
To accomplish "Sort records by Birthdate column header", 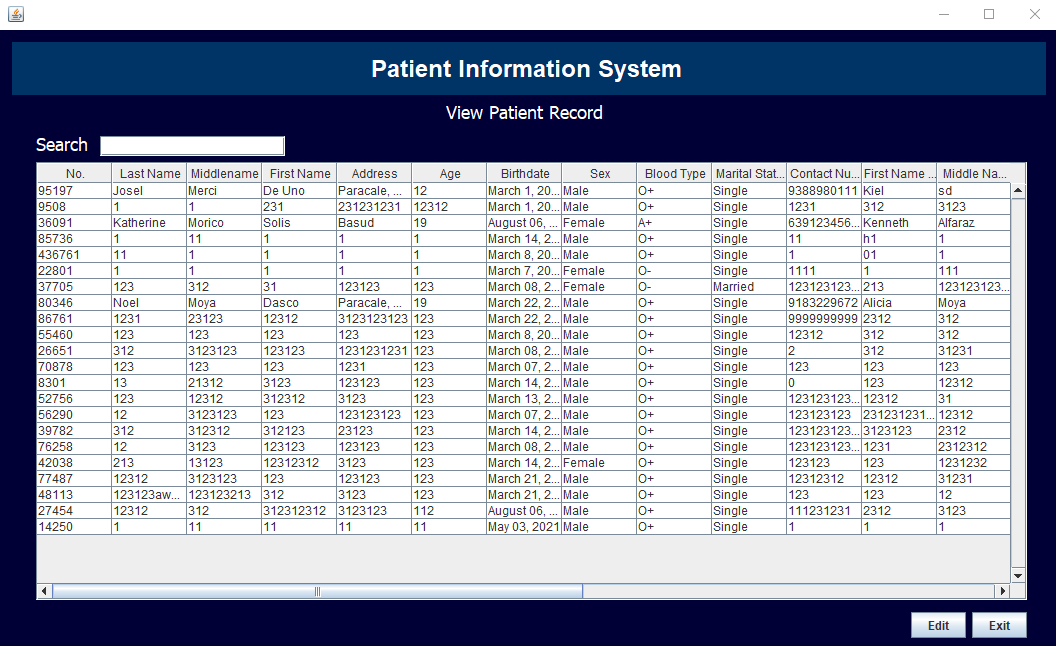I will [x=524, y=172].
